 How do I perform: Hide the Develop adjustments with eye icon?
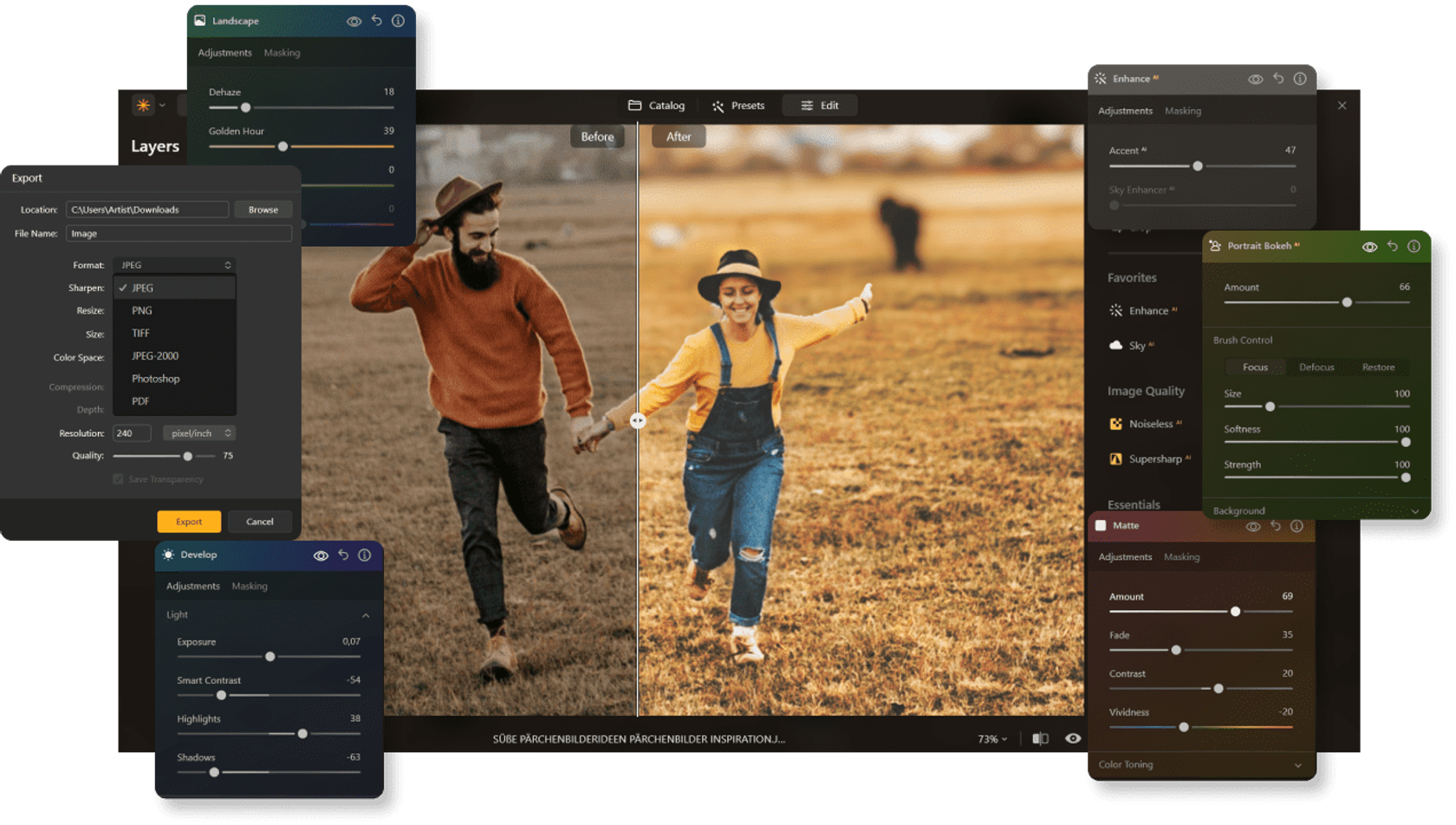click(x=321, y=555)
